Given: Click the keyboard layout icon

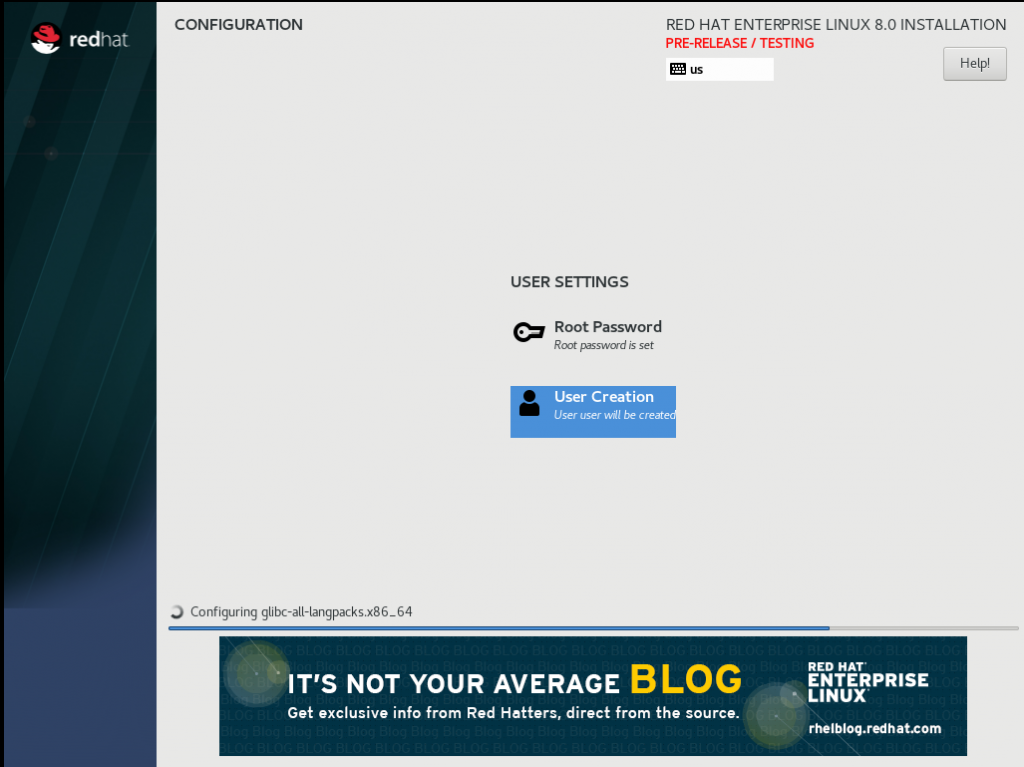Looking at the screenshot, I should tap(678, 69).
